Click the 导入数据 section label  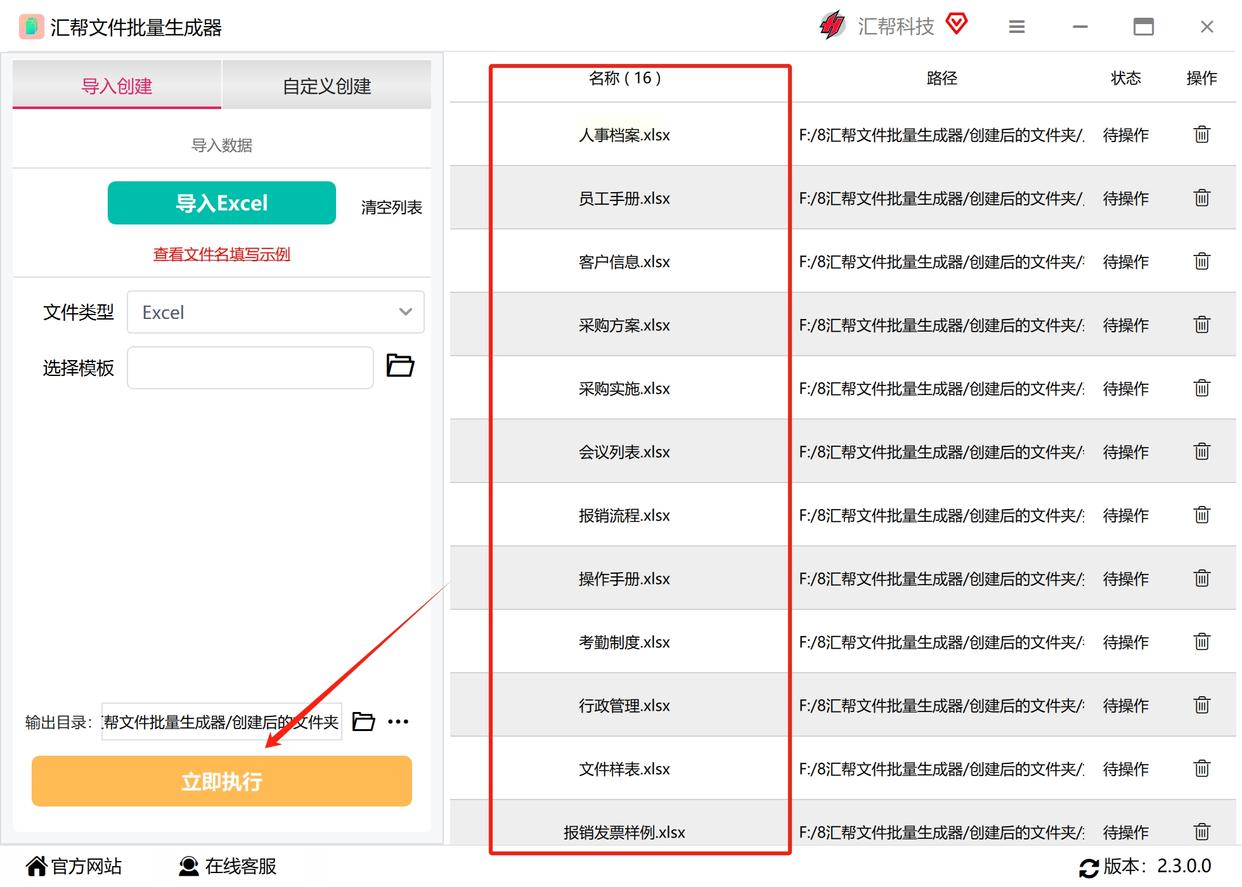pyautogui.click(x=222, y=145)
